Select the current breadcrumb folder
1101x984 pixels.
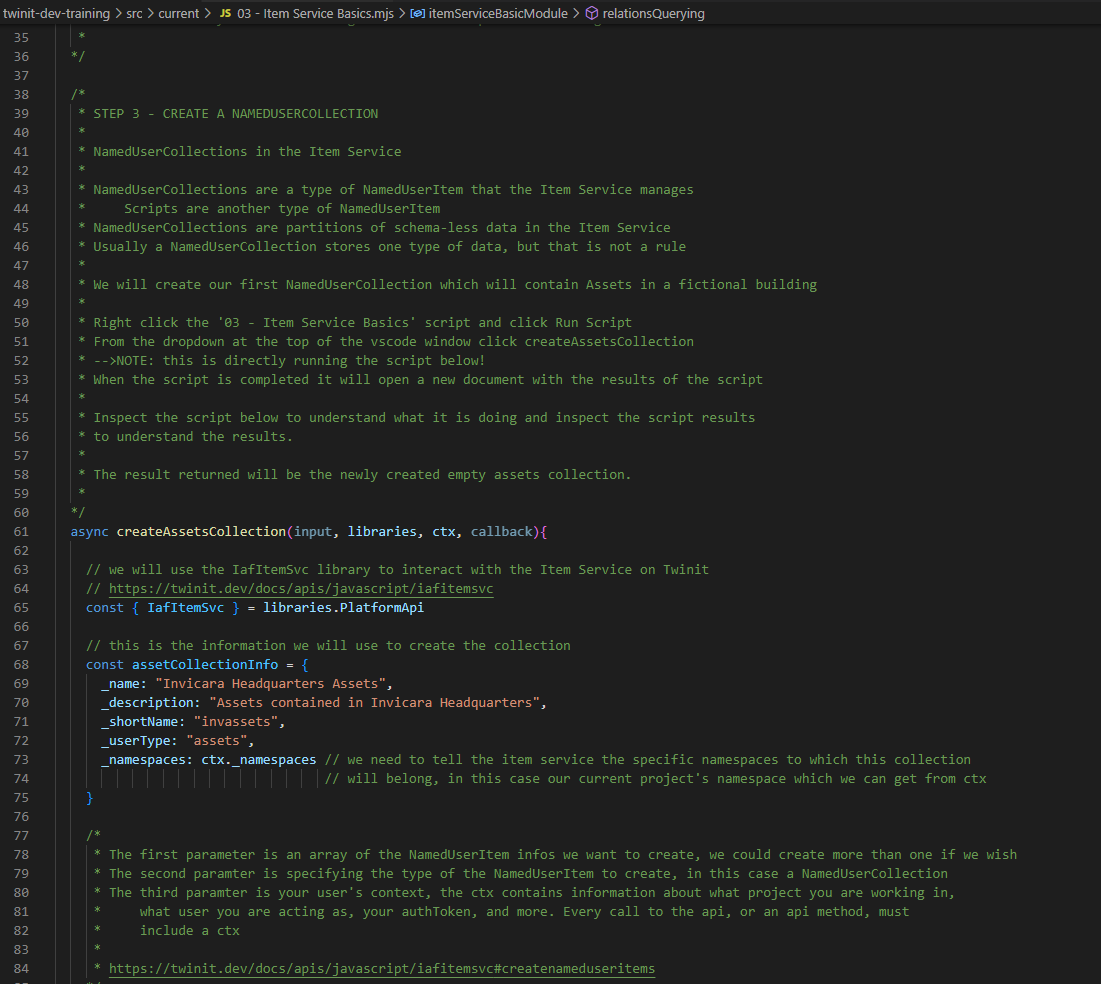[178, 13]
